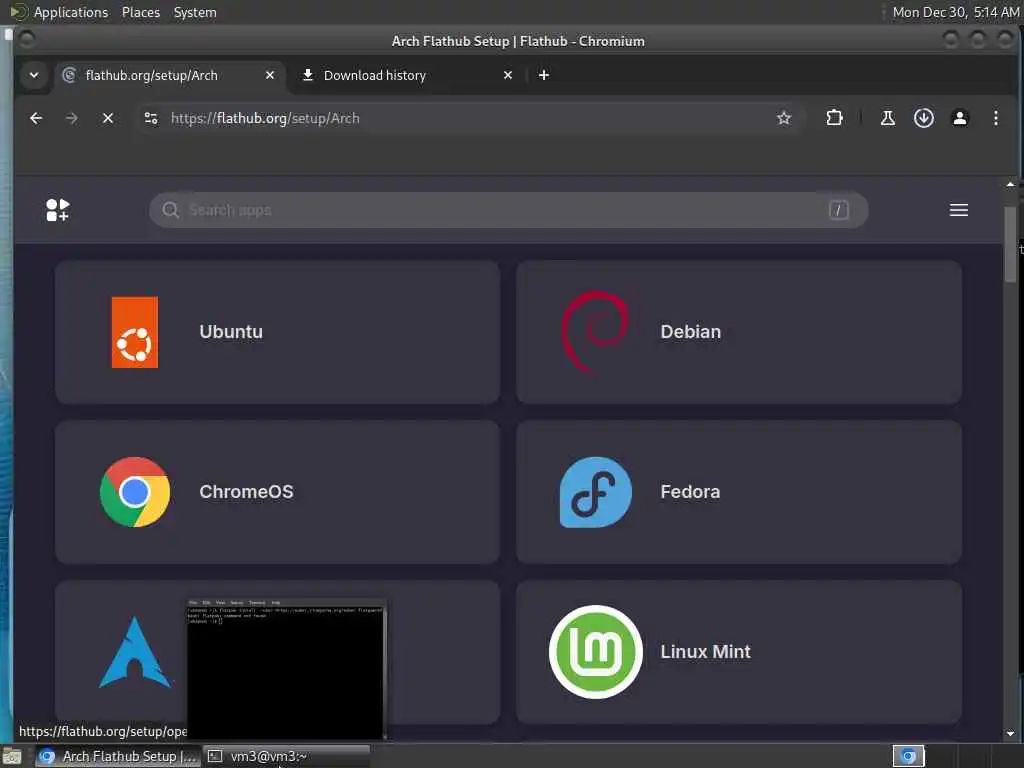Show downloads from toolbar icon
1024x768 pixels.
tap(923, 118)
